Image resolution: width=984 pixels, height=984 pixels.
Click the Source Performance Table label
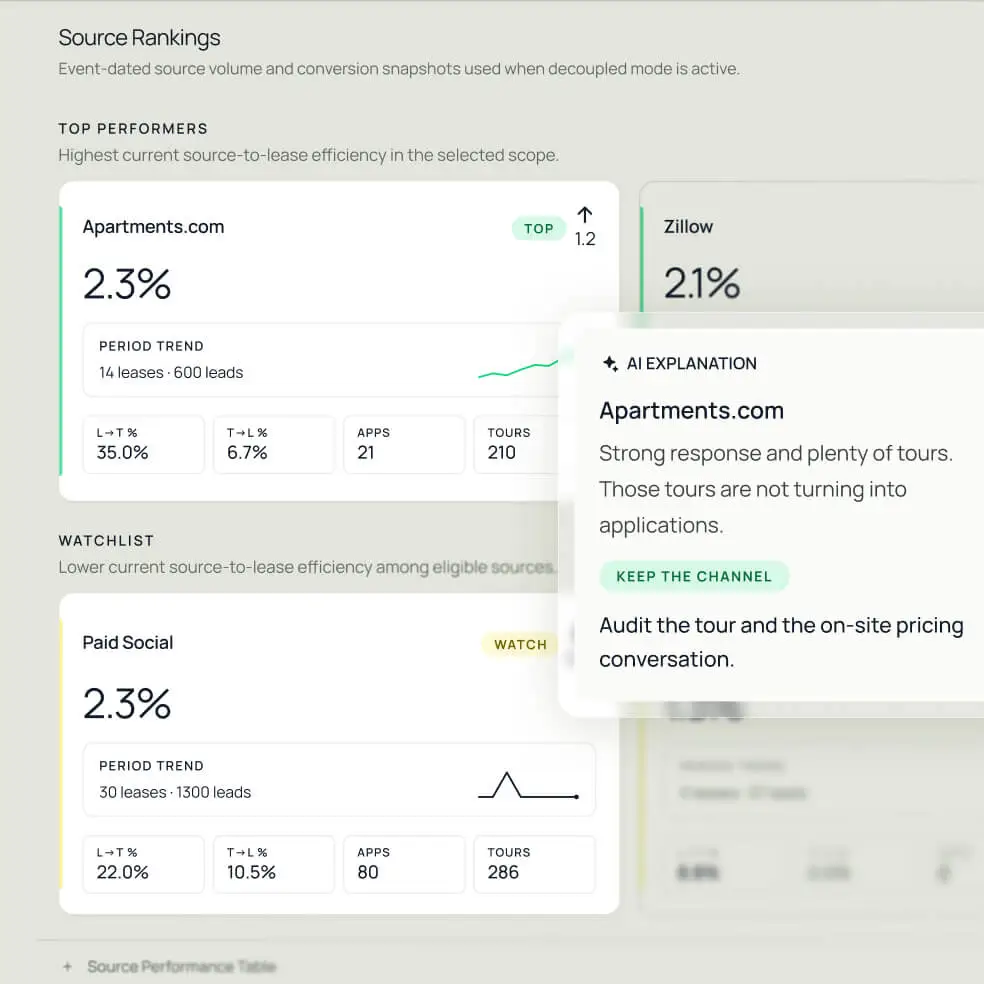(x=182, y=966)
